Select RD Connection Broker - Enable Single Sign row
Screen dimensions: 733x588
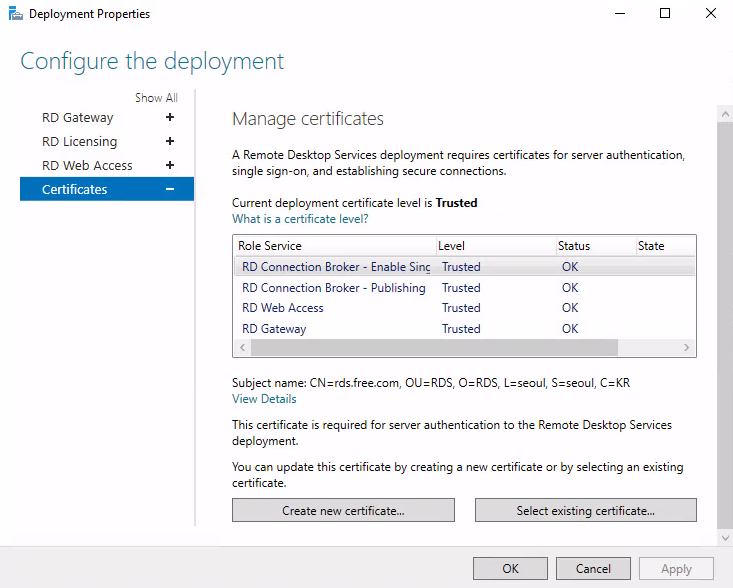pos(464,266)
